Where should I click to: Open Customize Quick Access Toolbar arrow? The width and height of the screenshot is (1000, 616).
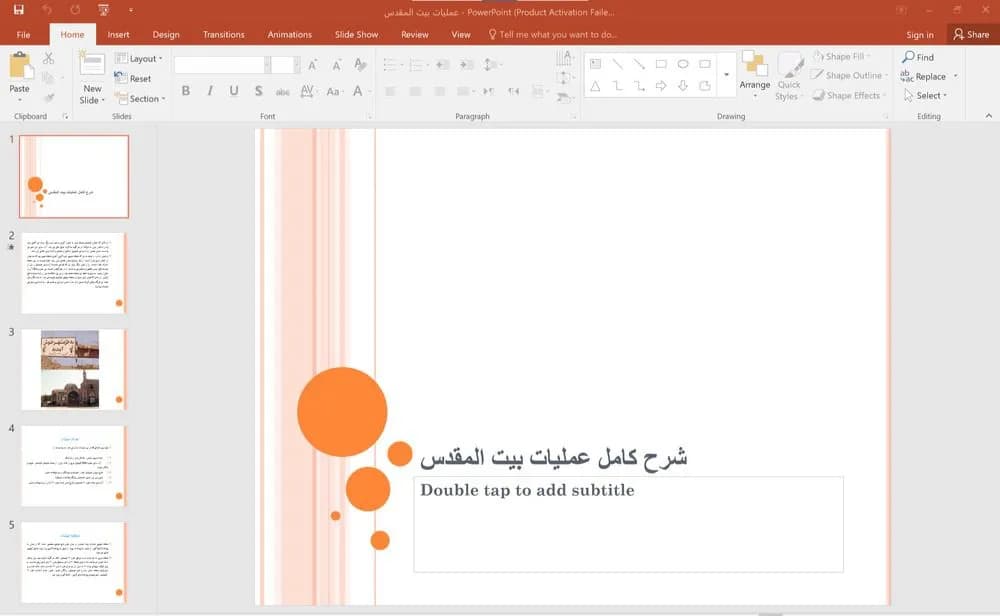(131, 10)
